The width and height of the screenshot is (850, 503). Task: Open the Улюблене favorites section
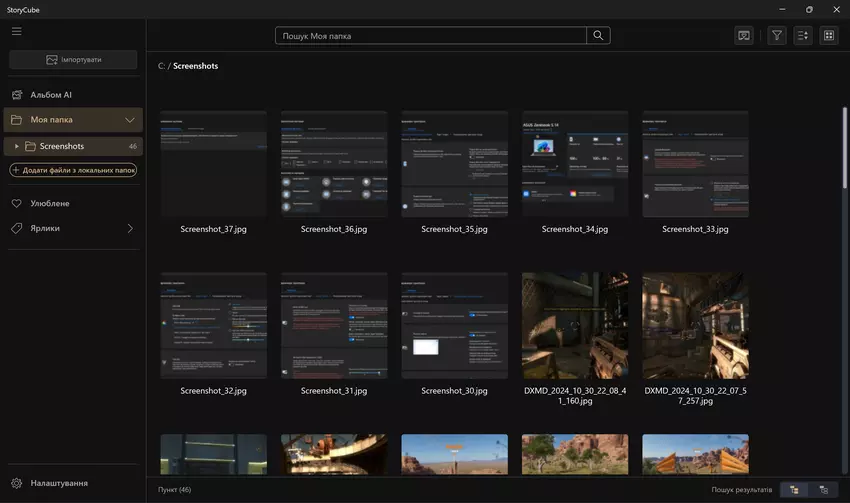[50, 203]
